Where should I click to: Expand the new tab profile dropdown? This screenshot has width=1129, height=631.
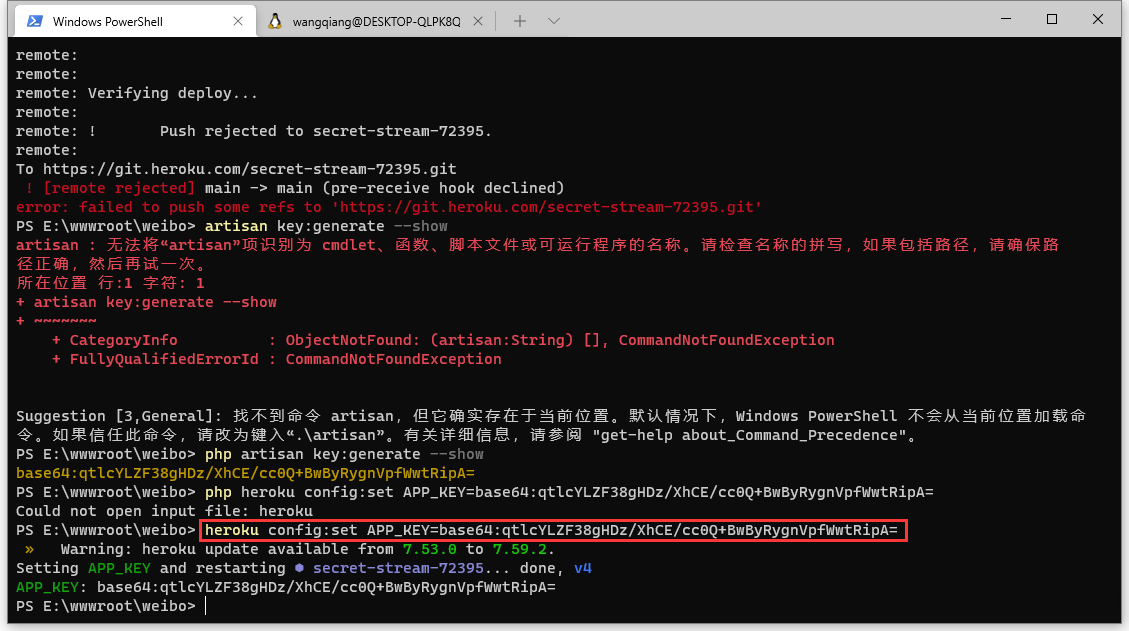554,22
